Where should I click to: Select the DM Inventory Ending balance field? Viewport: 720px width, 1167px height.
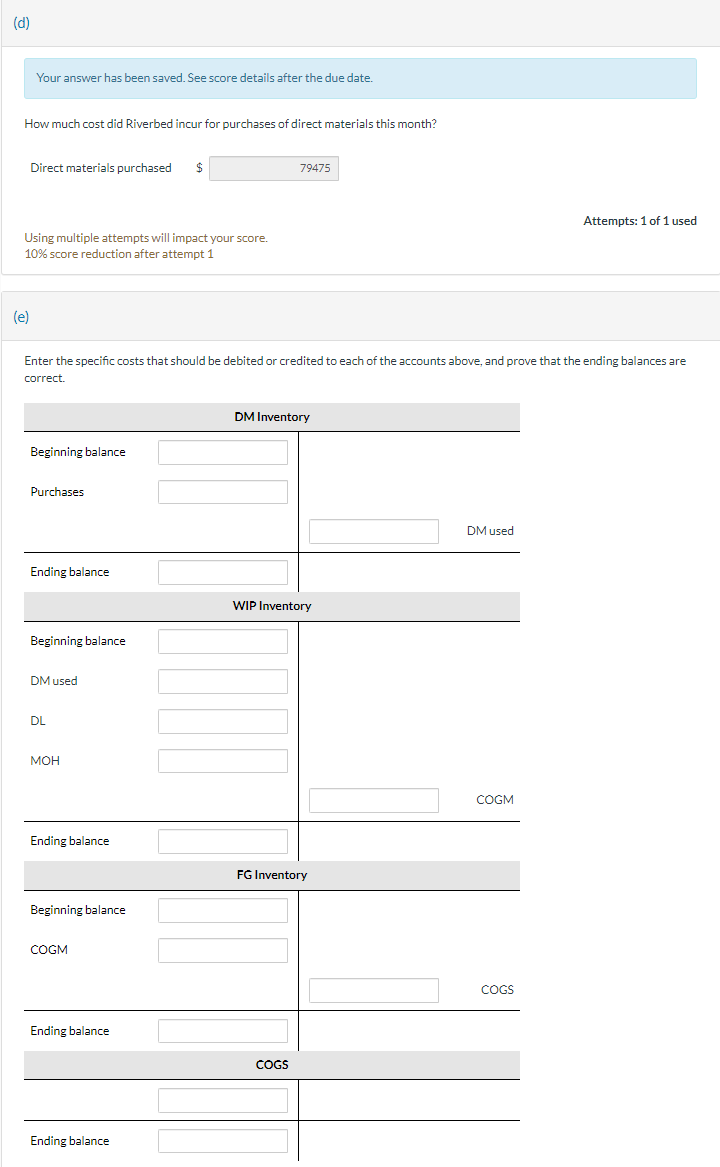point(222,571)
